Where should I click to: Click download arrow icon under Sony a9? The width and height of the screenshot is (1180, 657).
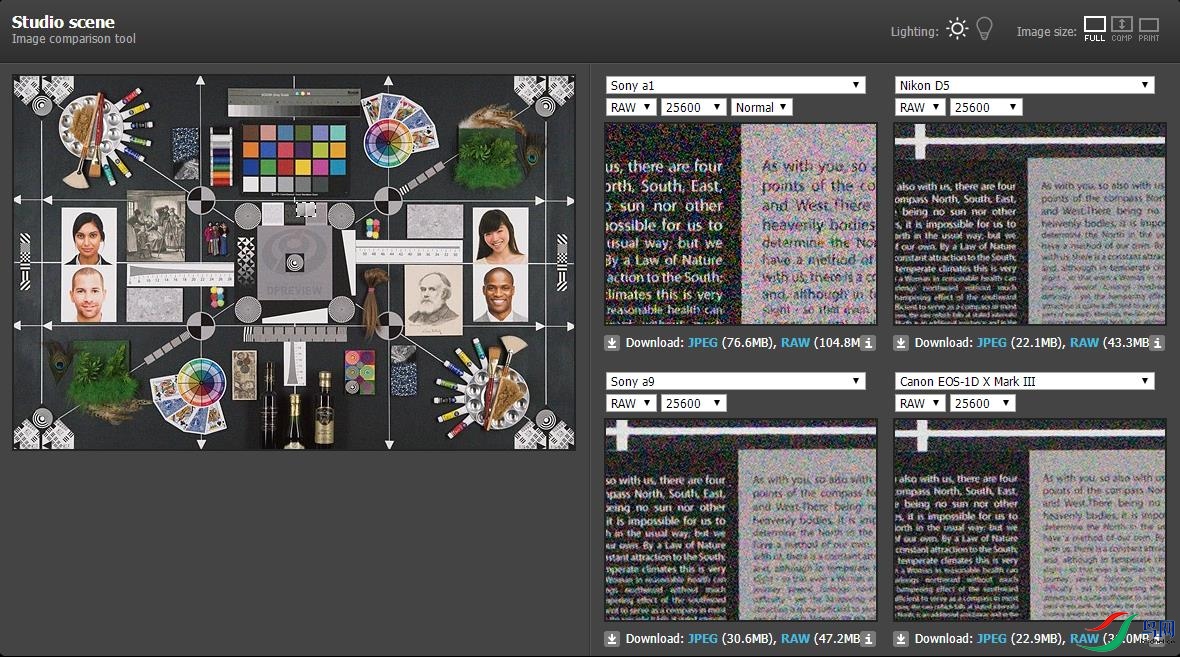(x=612, y=639)
